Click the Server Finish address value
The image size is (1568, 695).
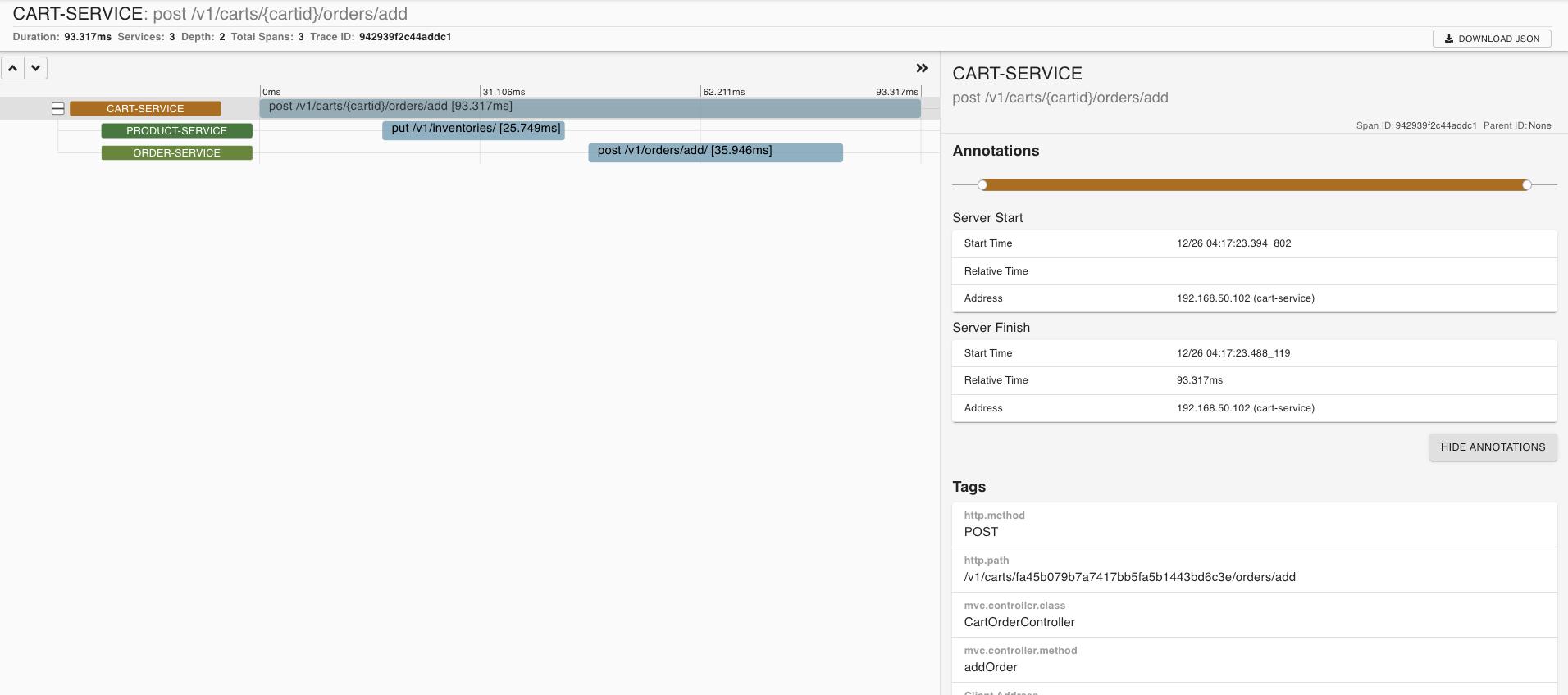pyautogui.click(x=1246, y=408)
